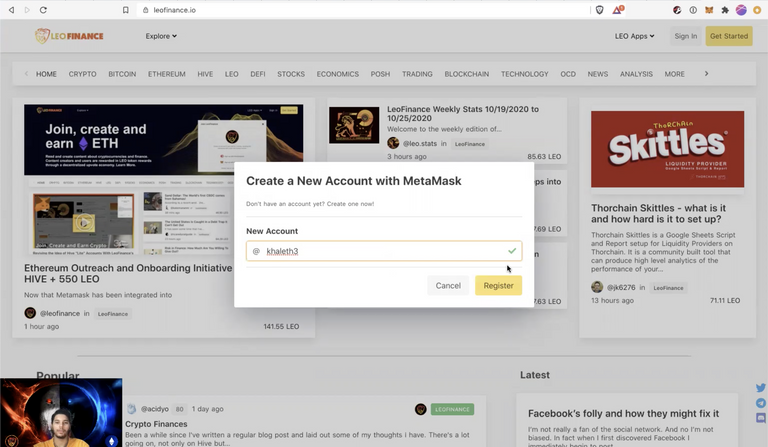Click the Discord chat icon

pos(761,418)
